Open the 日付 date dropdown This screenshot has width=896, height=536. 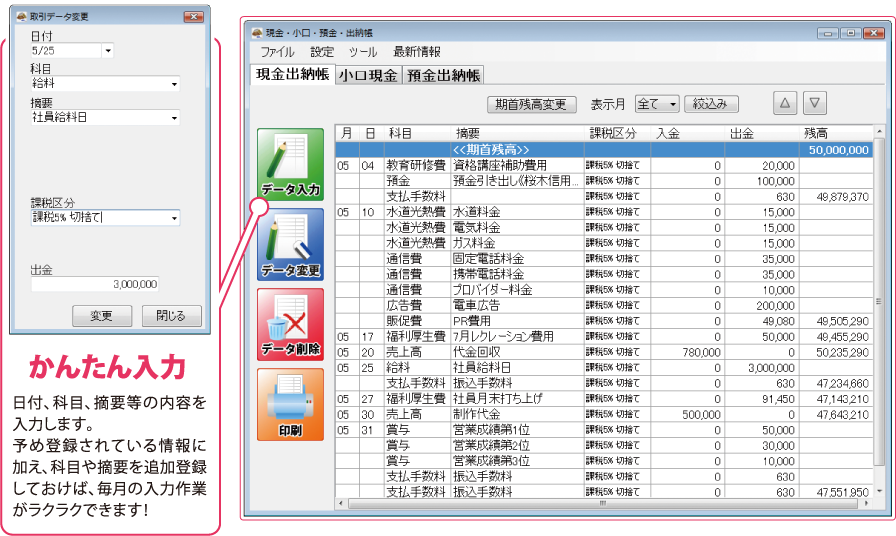click(x=108, y=50)
